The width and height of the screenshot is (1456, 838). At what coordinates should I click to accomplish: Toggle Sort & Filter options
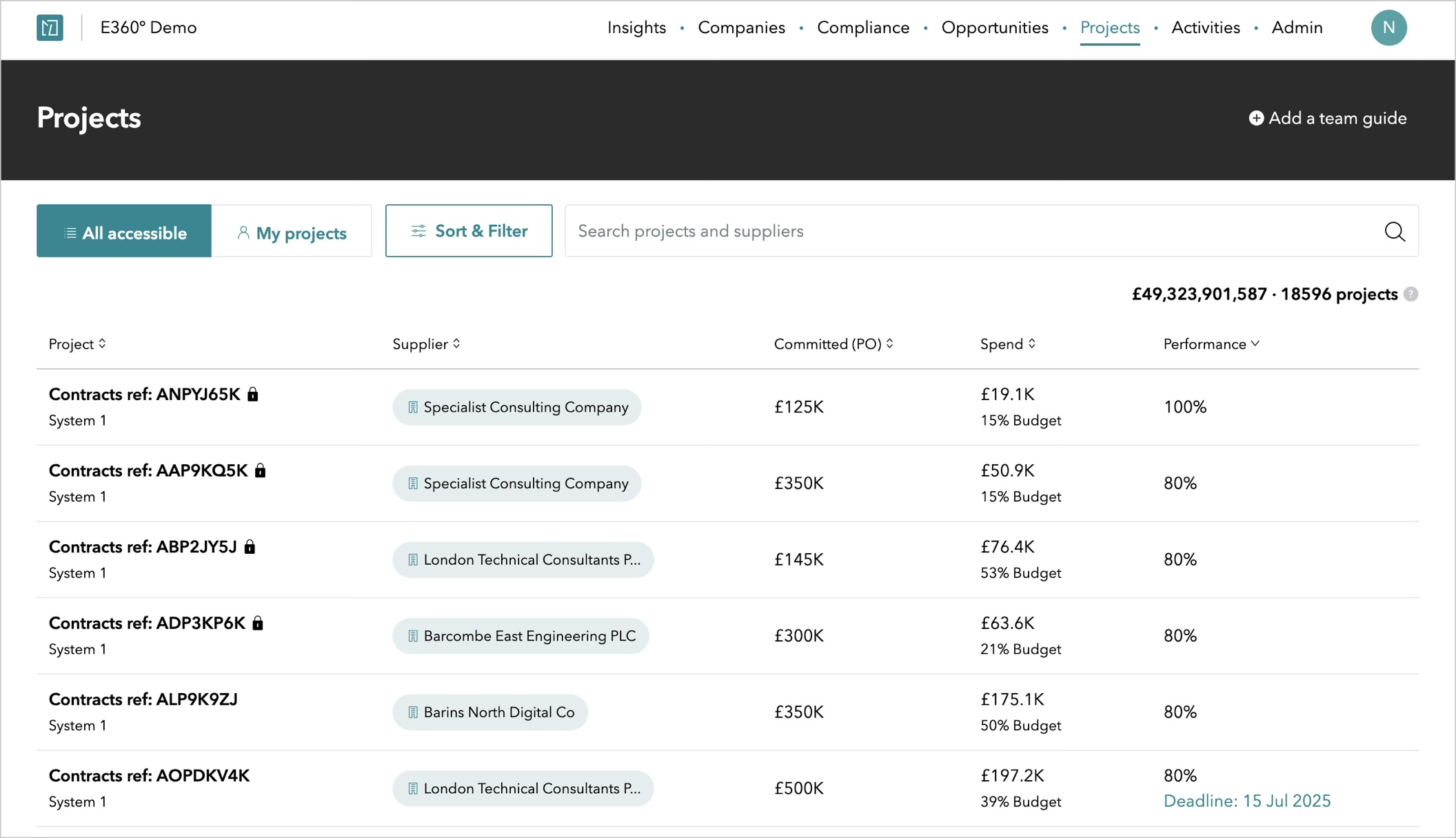[468, 230]
